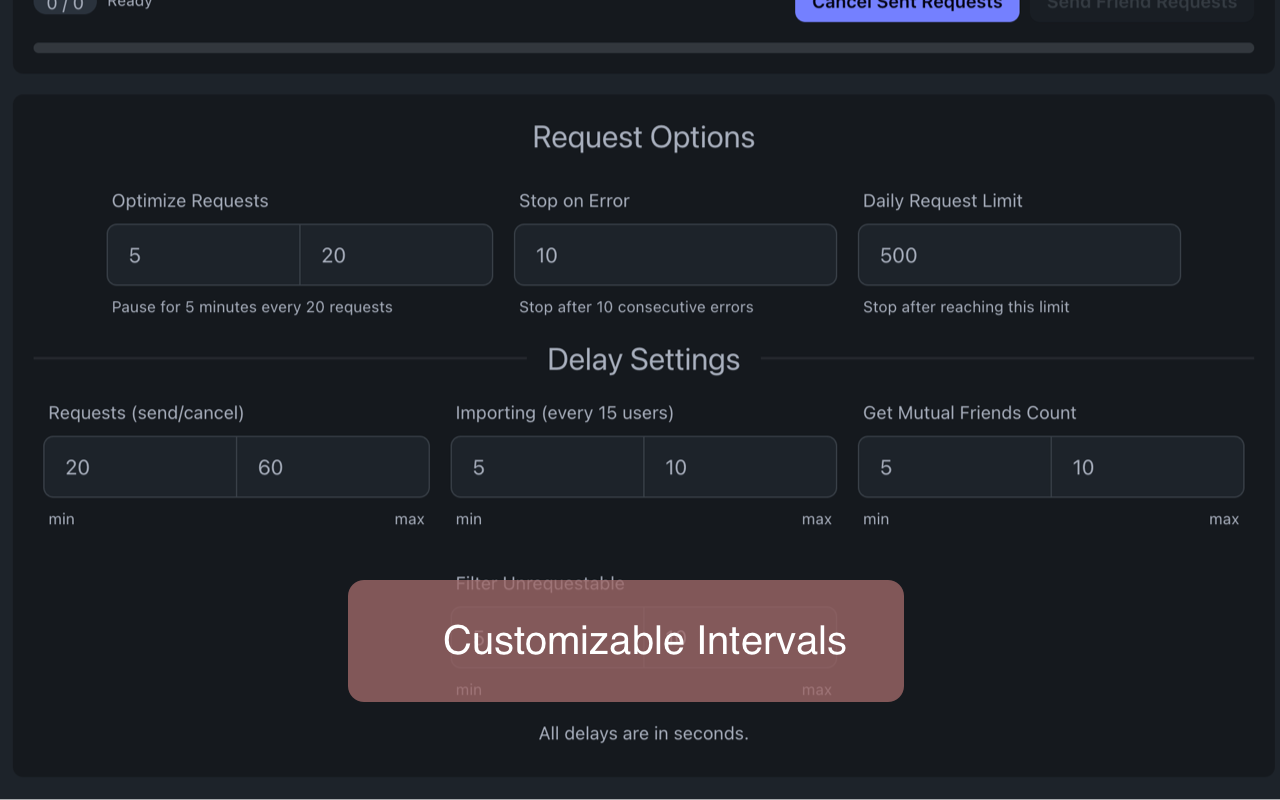Click the Cancel Sent Requests button
The height and width of the screenshot is (800, 1280).
(x=907, y=8)
